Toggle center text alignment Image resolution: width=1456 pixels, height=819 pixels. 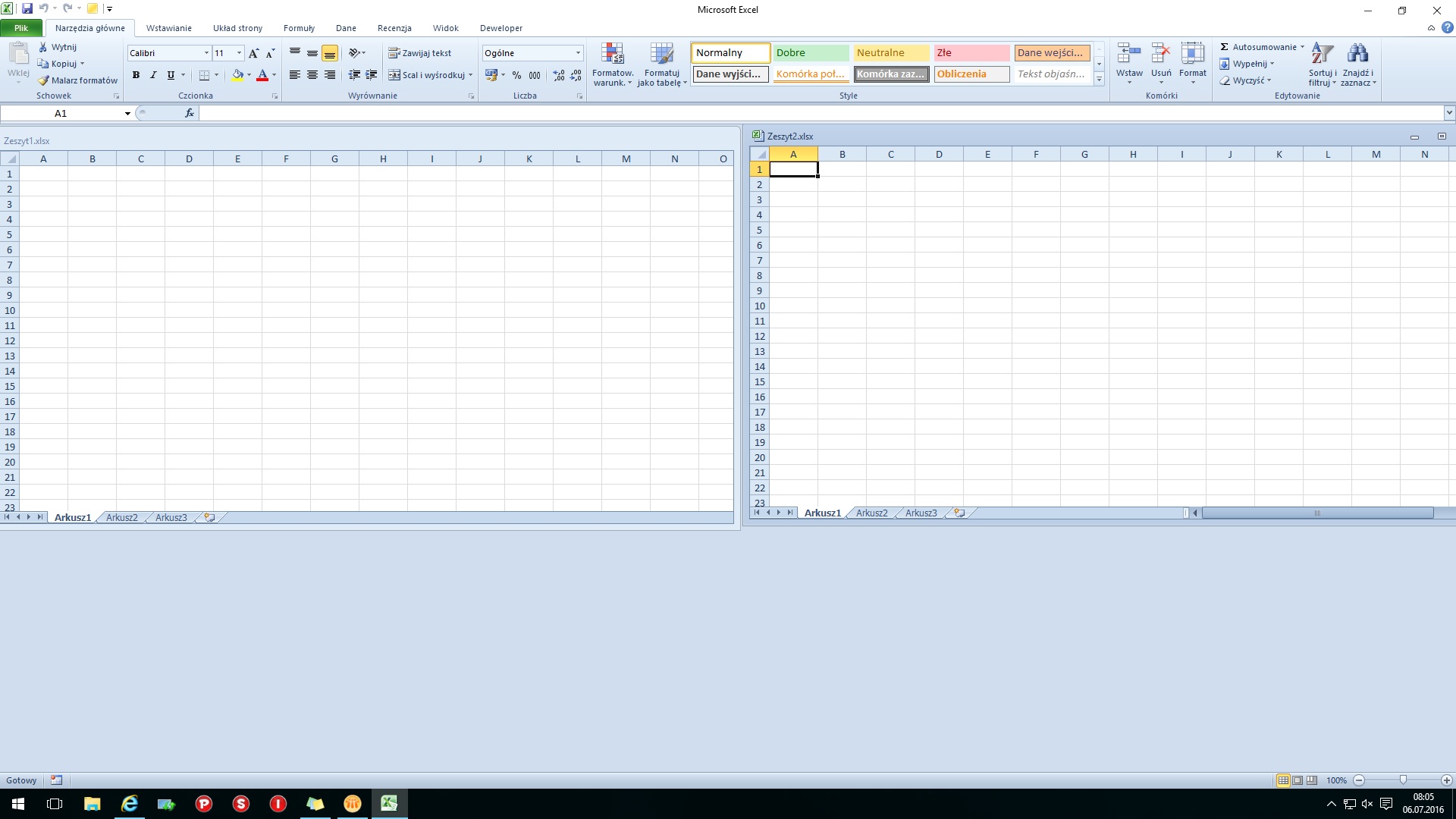[x=312, y=75]
